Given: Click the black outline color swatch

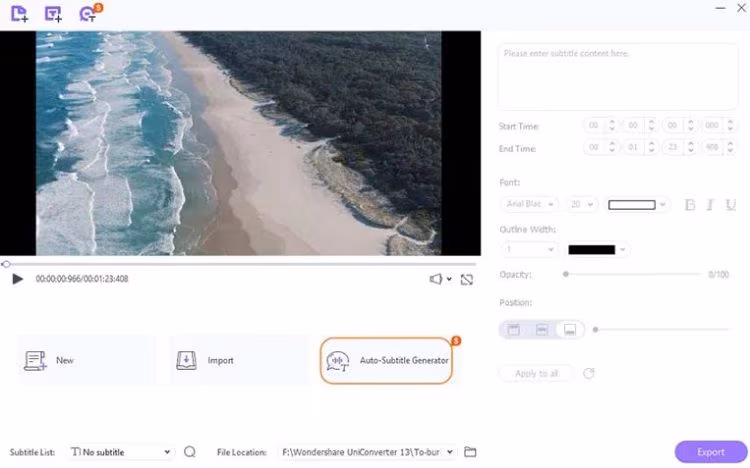Looking at the screenshot, I should tap(592, 250).
